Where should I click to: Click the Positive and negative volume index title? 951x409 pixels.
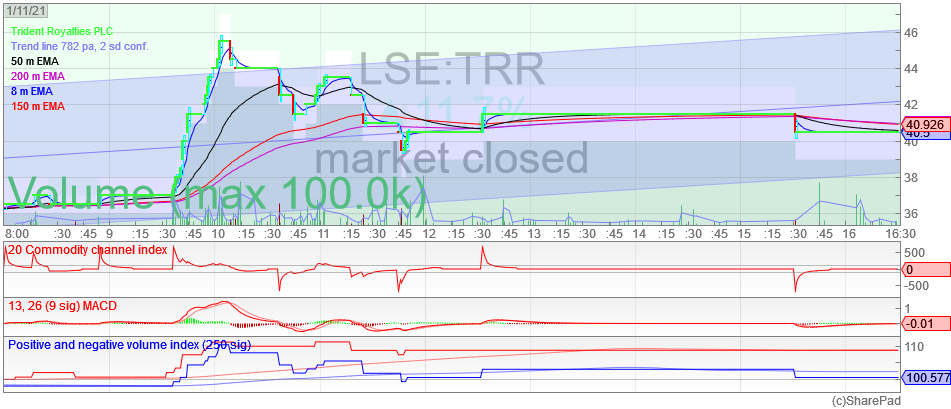click(x=129, y=345)
